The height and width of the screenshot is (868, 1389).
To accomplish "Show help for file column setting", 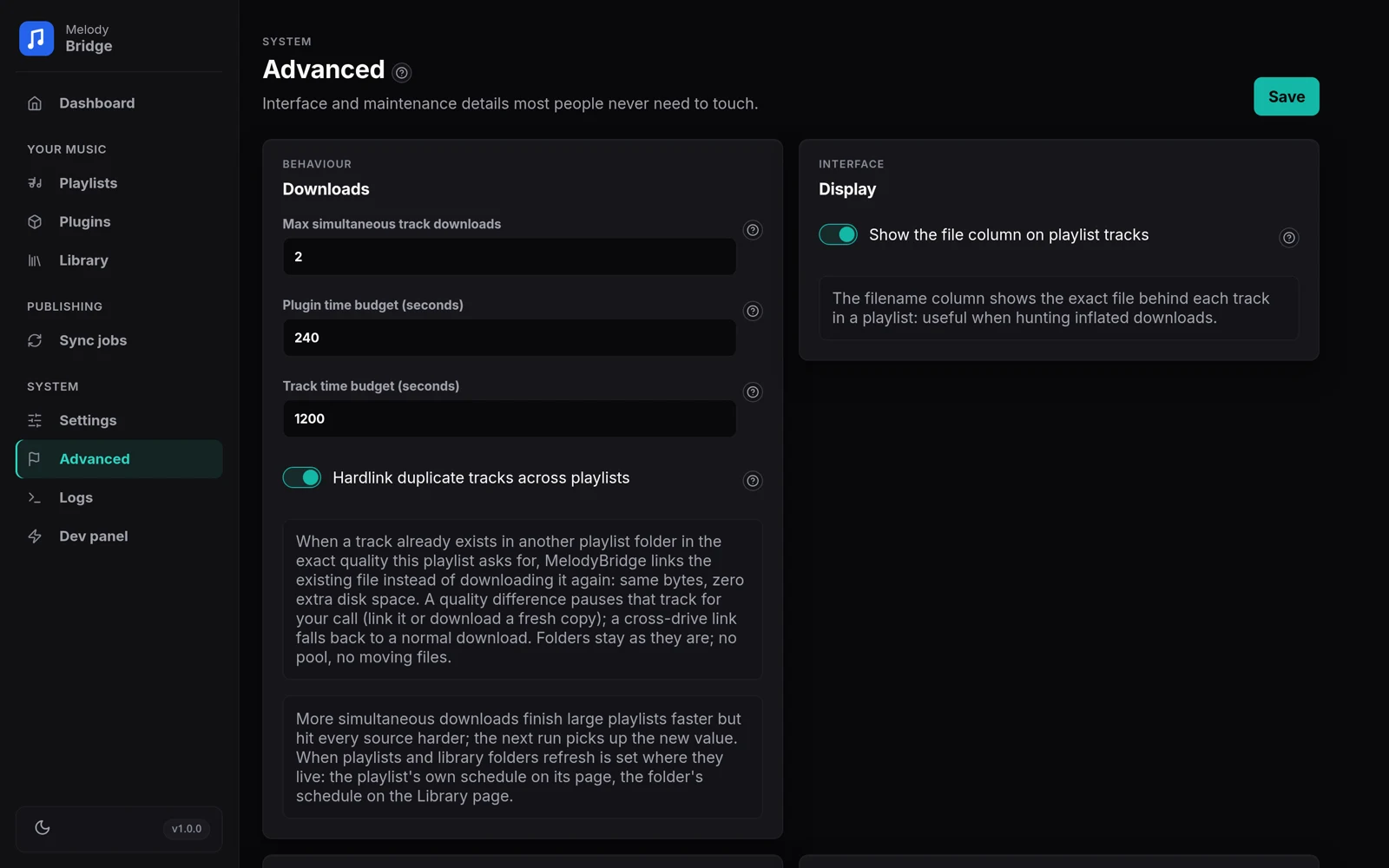I will [1289, 238].
